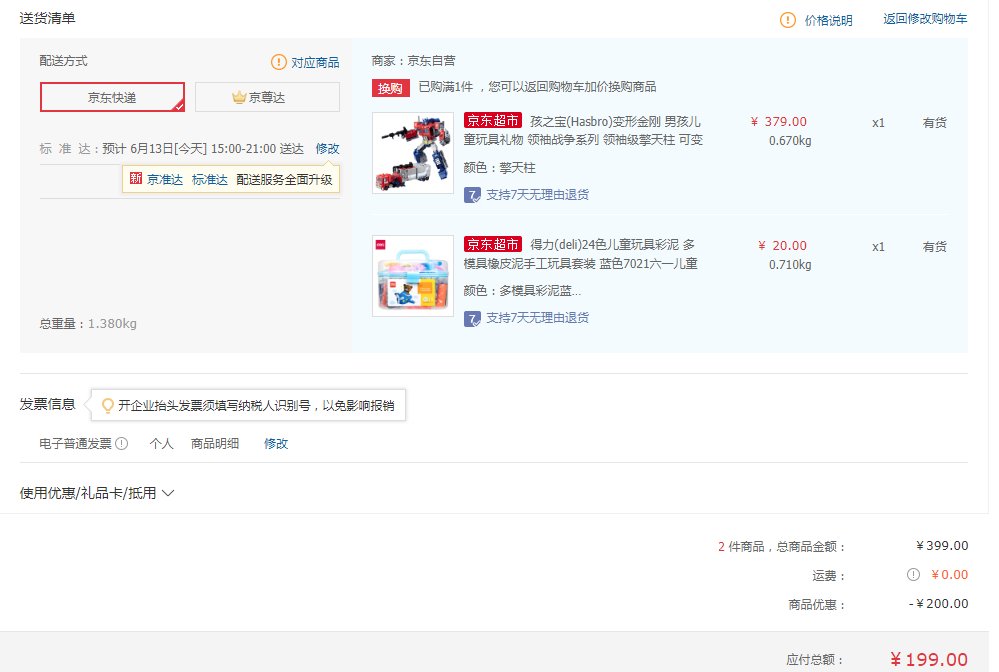999x672 pixels.
Task: Click the 京东超市 badge on Hasbro item
Action: 493,120
